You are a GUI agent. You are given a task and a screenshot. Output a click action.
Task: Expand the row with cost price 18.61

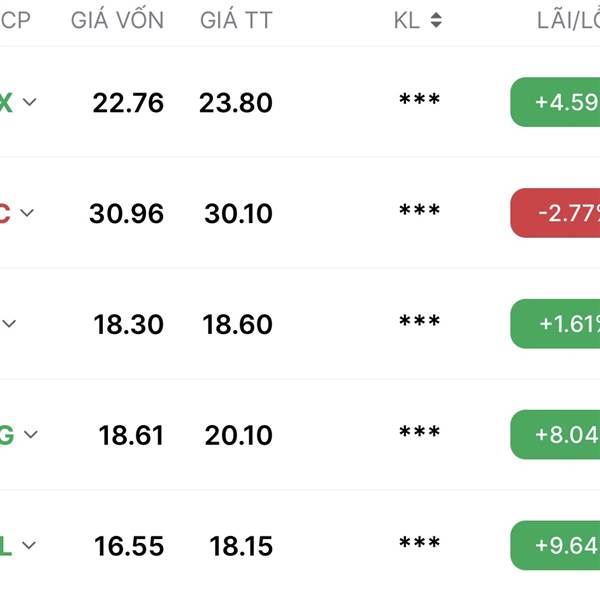pyautogui.click(x=31, y=434)
